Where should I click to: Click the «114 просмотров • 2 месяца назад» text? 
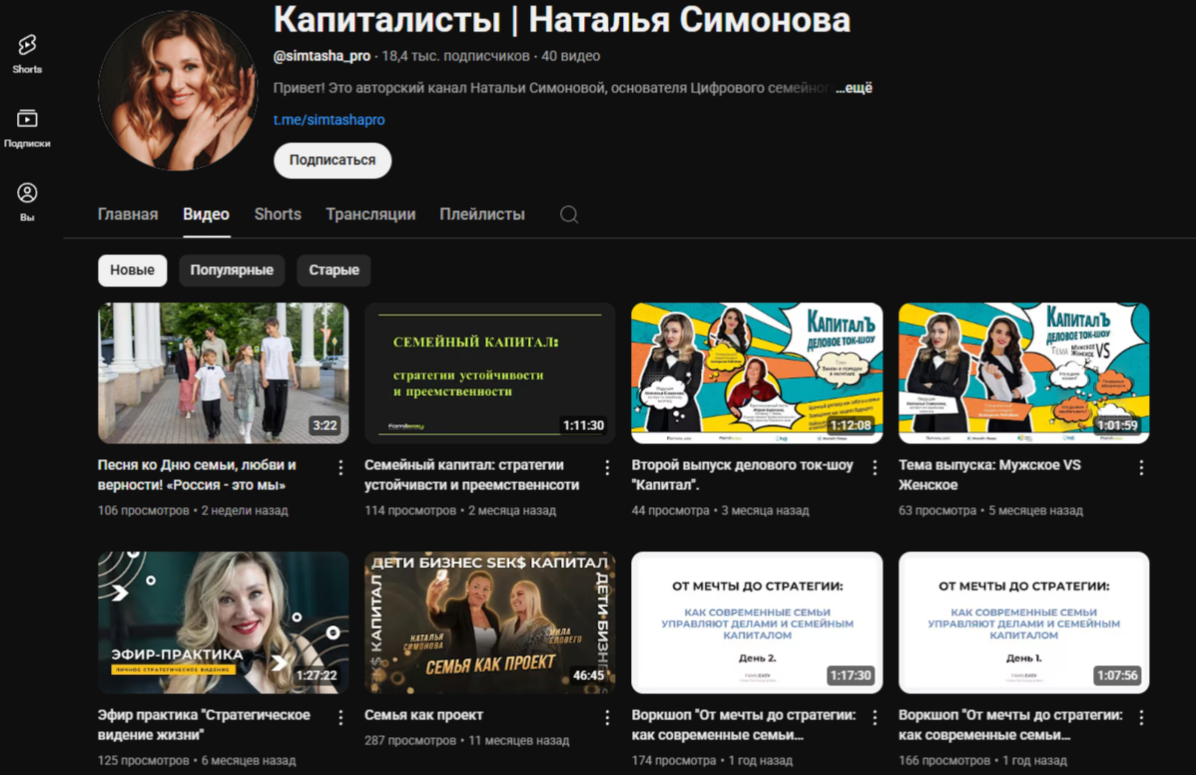[x=460, y=510]
